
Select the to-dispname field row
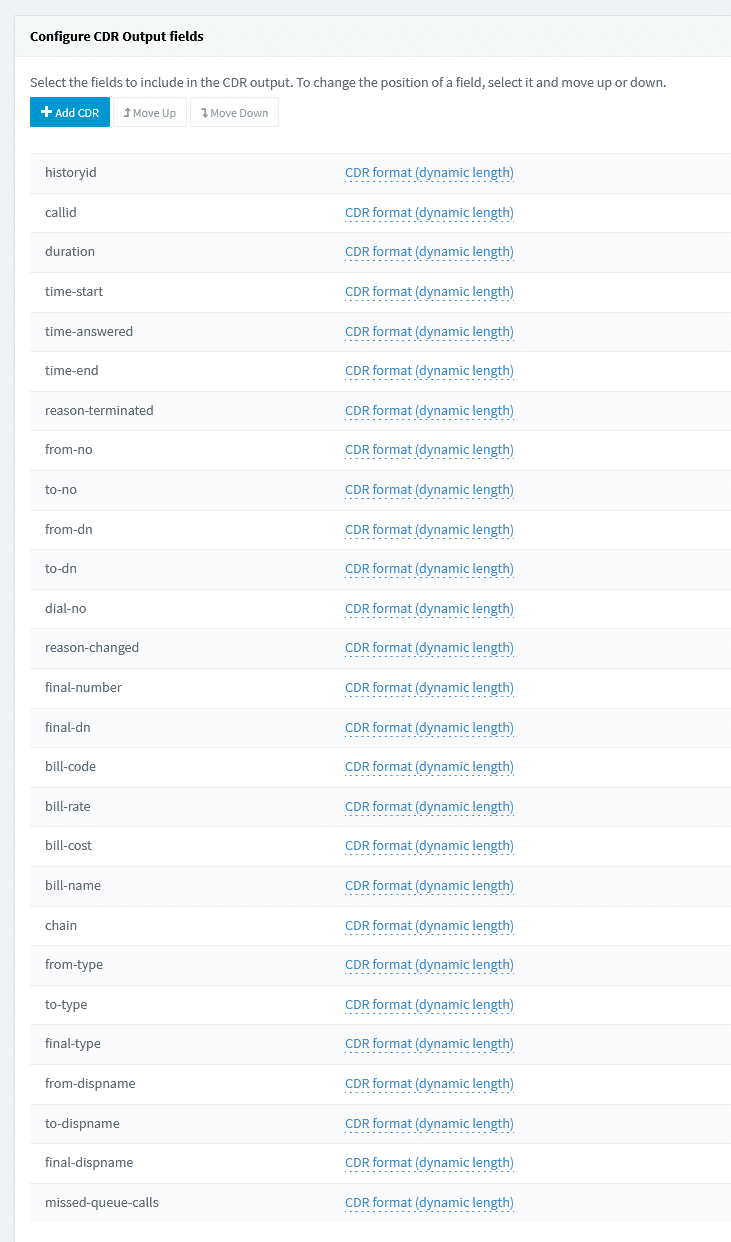click(82, 1124)
